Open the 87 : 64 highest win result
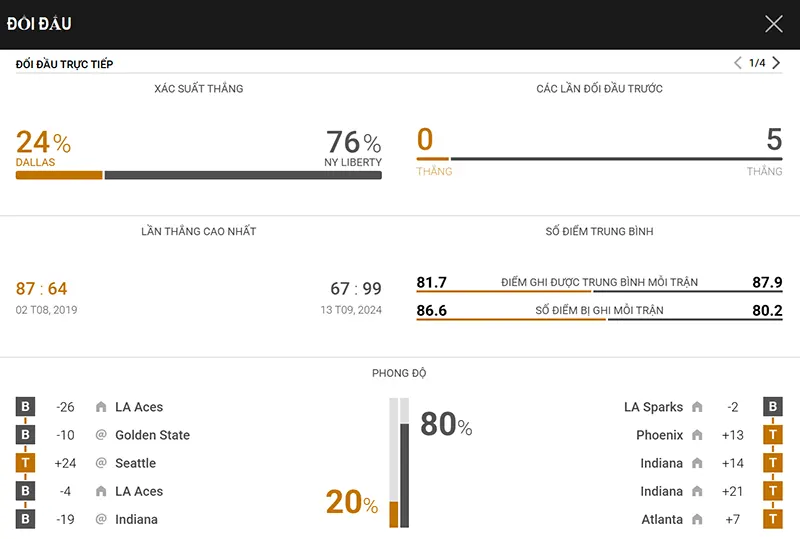The image size is (800, 539). (x=41, y=288)
